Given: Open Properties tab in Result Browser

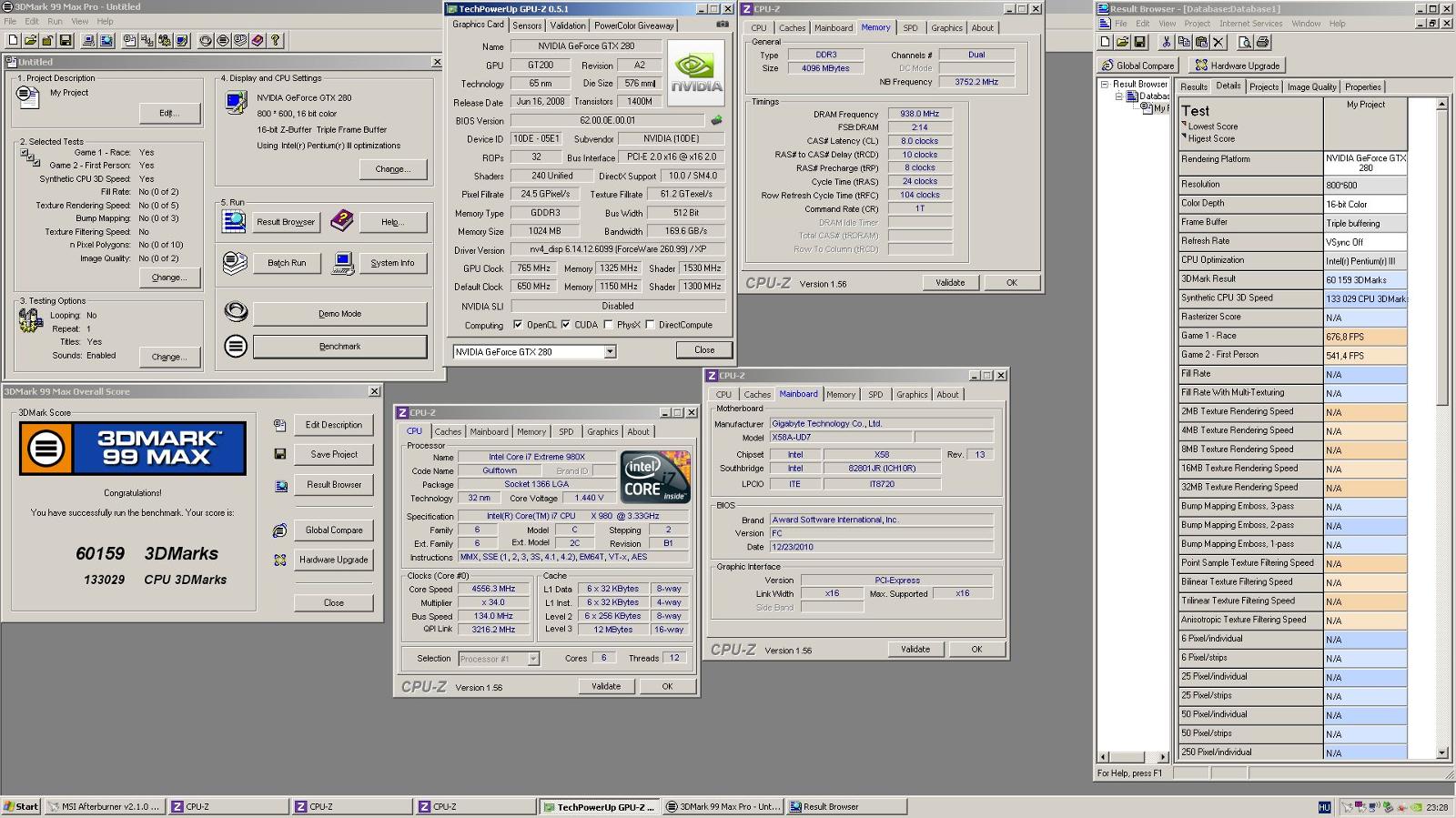Looking at the screenshot, I should point(1362,87).
